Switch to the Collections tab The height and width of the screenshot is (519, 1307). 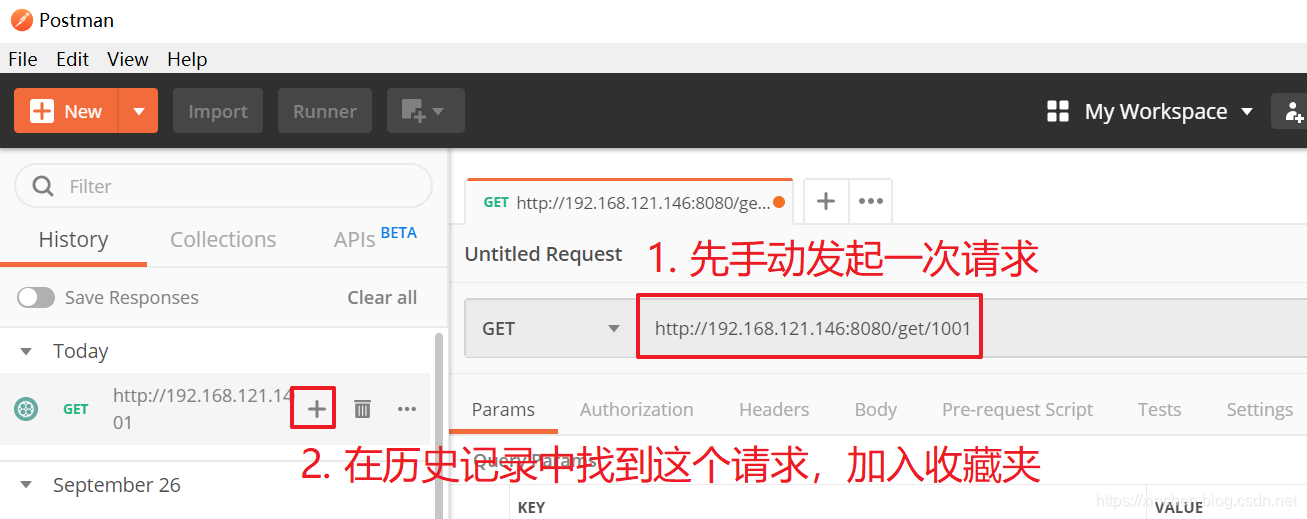(223, 240)
